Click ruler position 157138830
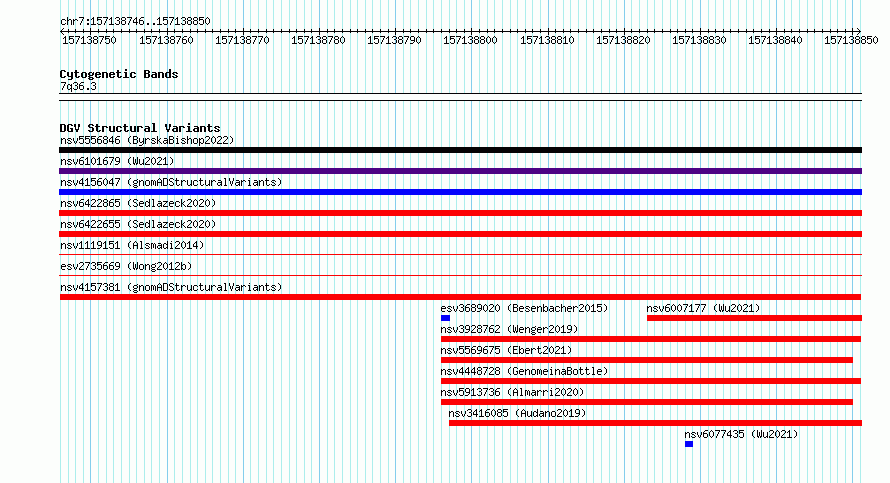Screen dimensions: 890x483 pyautogui.click(x=699, y=40)
